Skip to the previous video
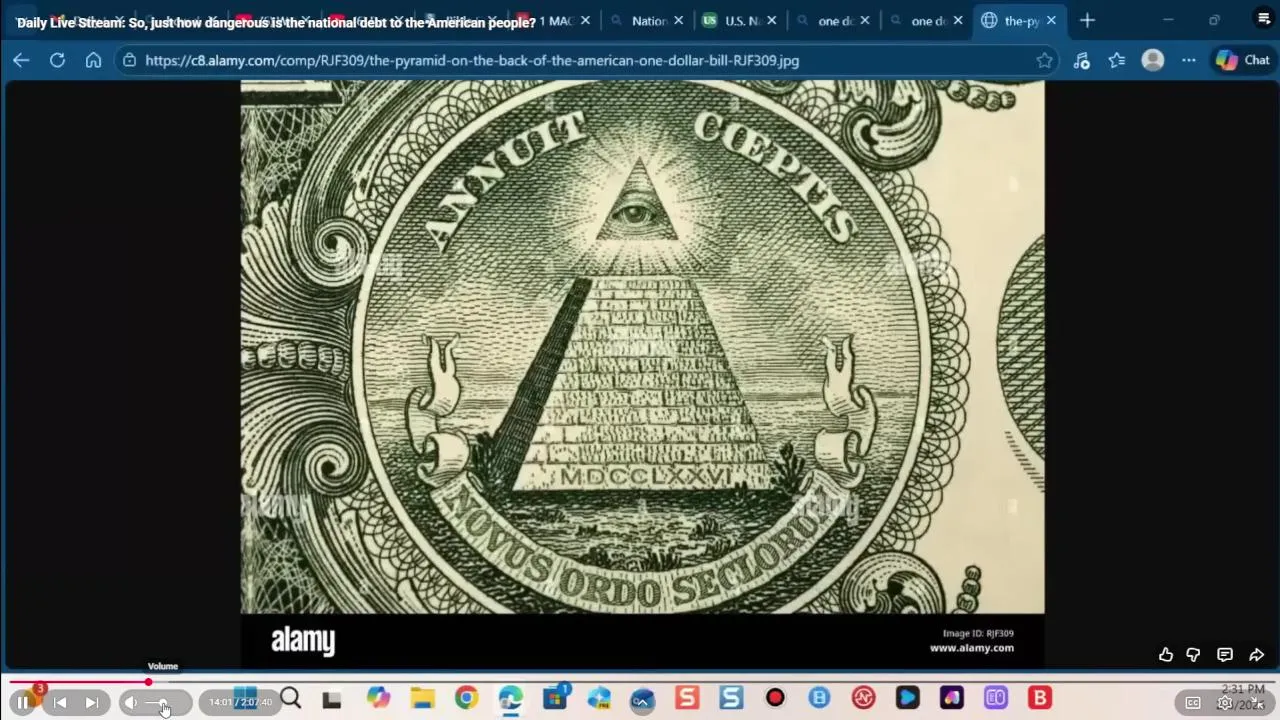Screen dimensions: 1280x720 coord(59,703)
